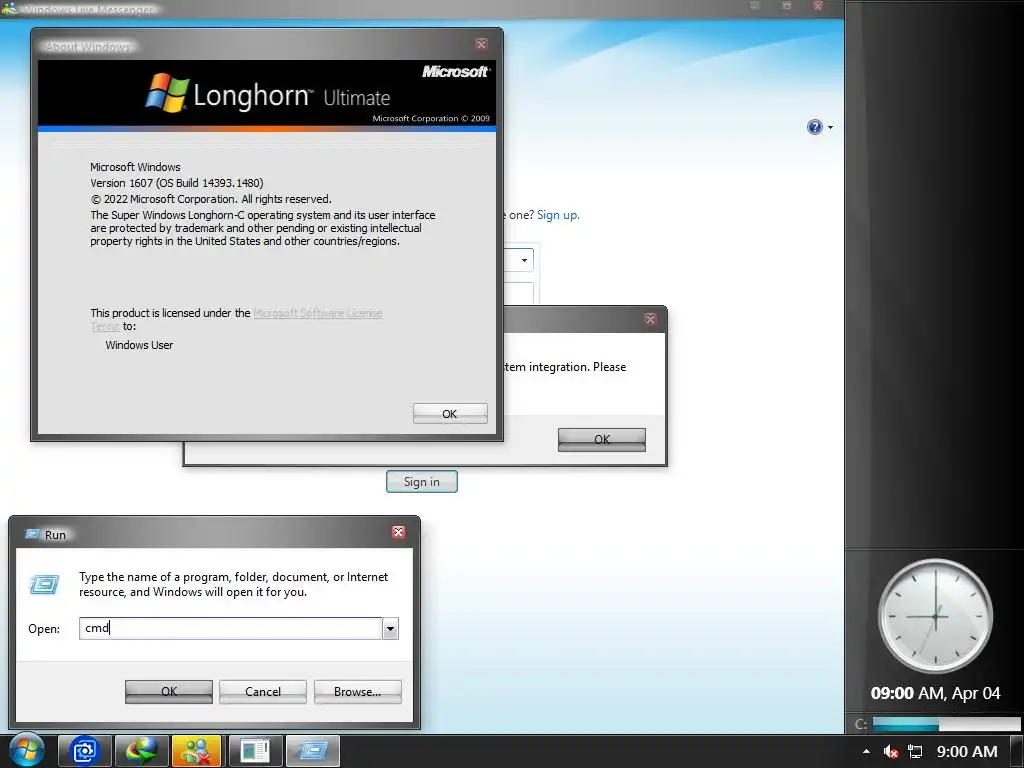
Task: Close the Run dialog with red X
Action: (x=398, y=532)
